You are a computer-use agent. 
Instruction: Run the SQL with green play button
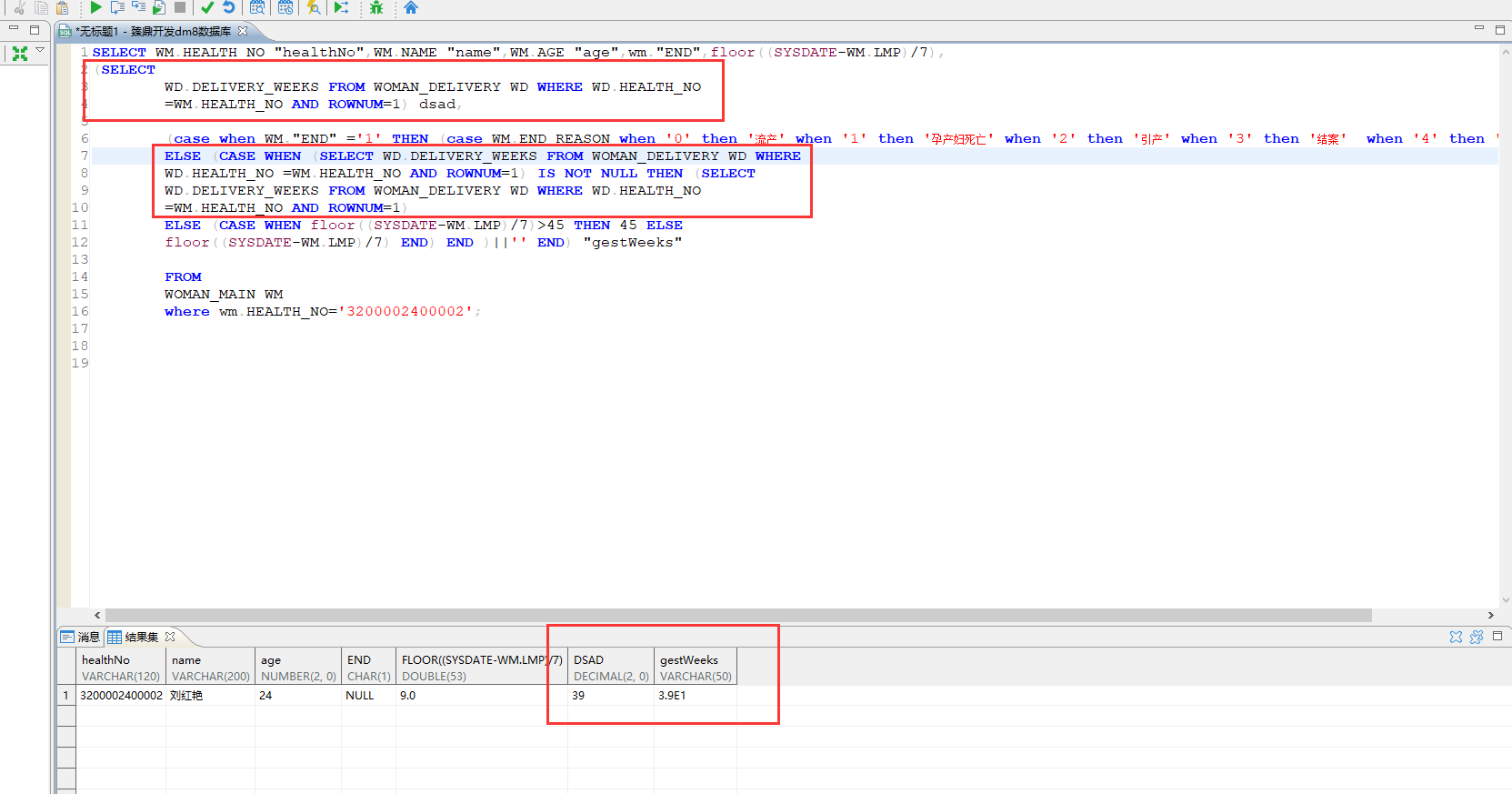click(95, 7)
